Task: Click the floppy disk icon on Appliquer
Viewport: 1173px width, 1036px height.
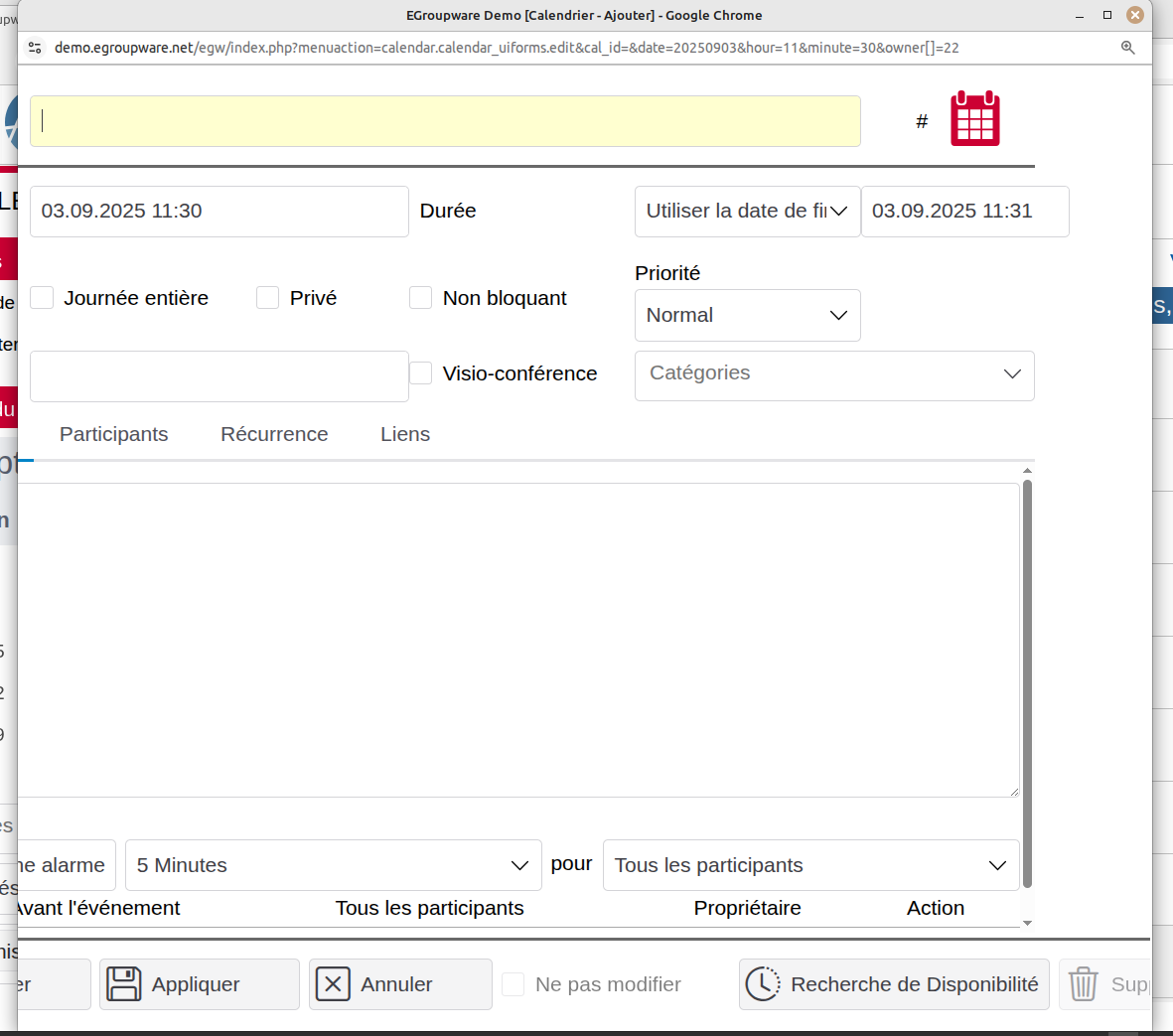Action: 124,984
